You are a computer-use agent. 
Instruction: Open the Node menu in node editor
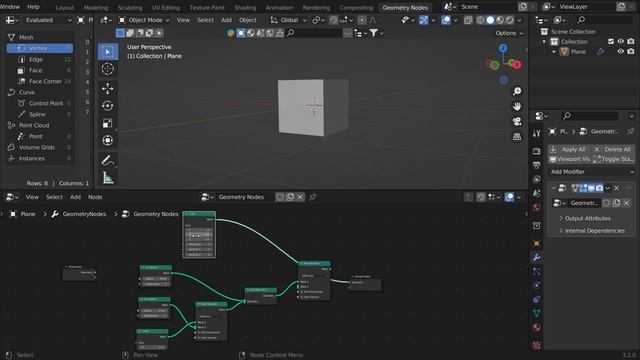pos(95,197)
